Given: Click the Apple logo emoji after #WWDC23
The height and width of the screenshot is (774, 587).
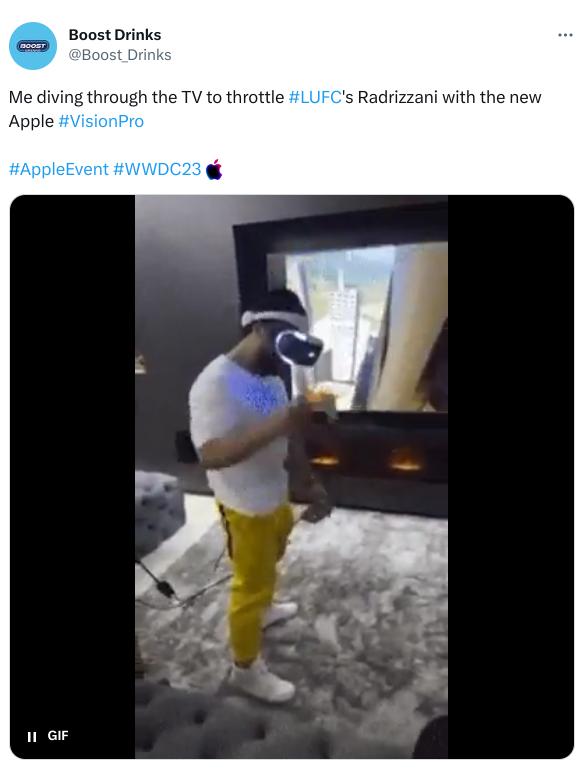Looking at the screenshot, I should click(x=213, y=169).
